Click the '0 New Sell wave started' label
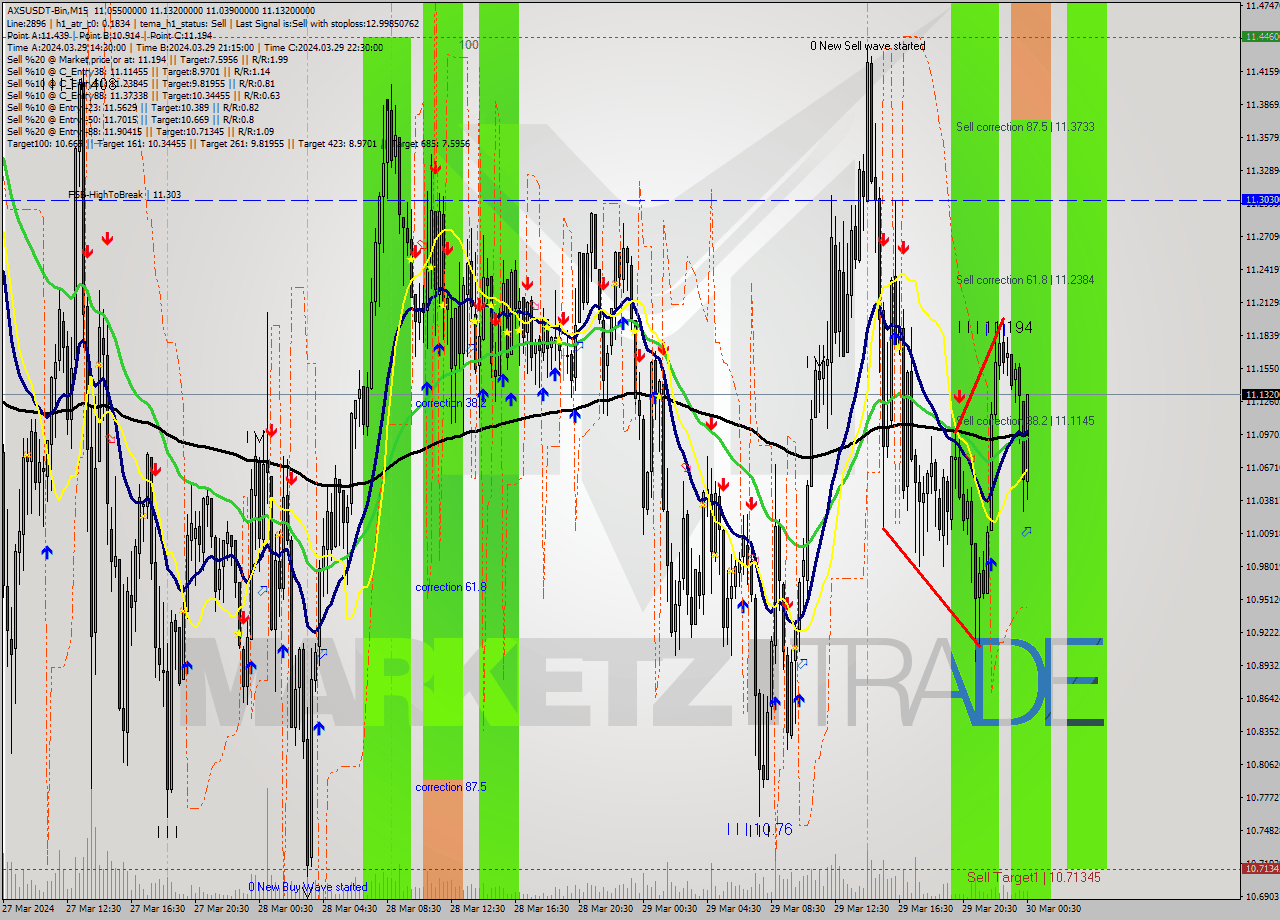The image size is (1280, 920). tap(867, 46)
